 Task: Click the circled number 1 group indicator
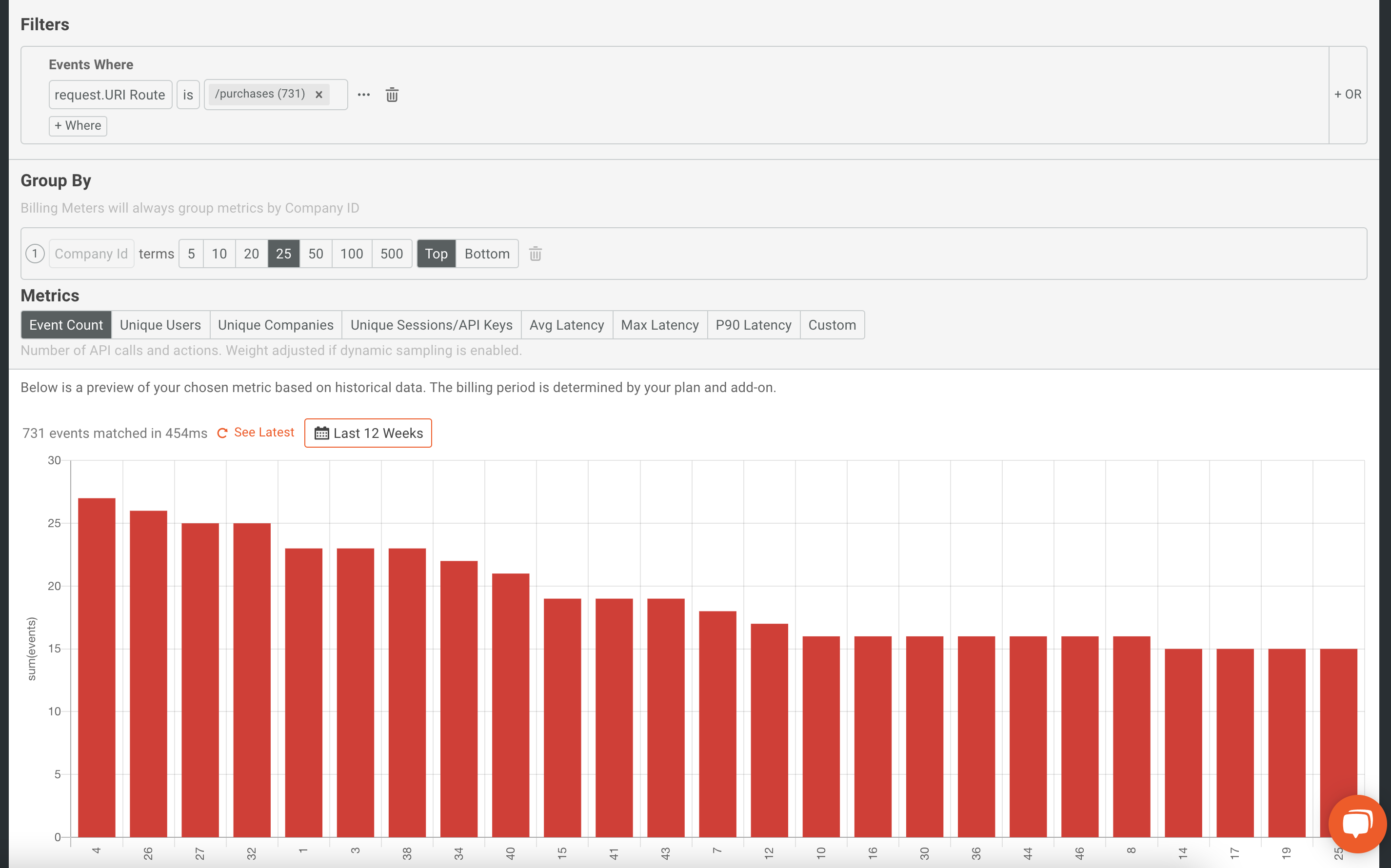(x=35, y=254)
